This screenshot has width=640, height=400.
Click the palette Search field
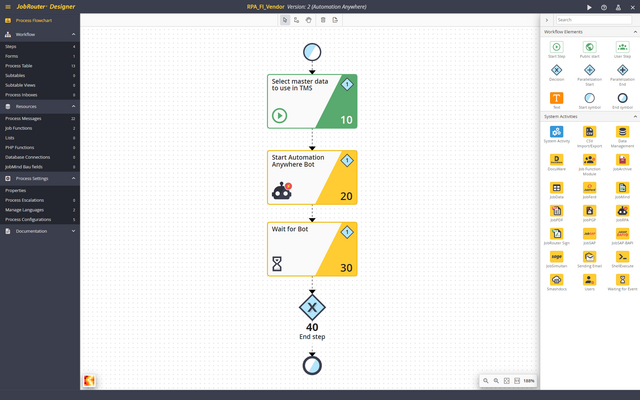pos(594,20)
